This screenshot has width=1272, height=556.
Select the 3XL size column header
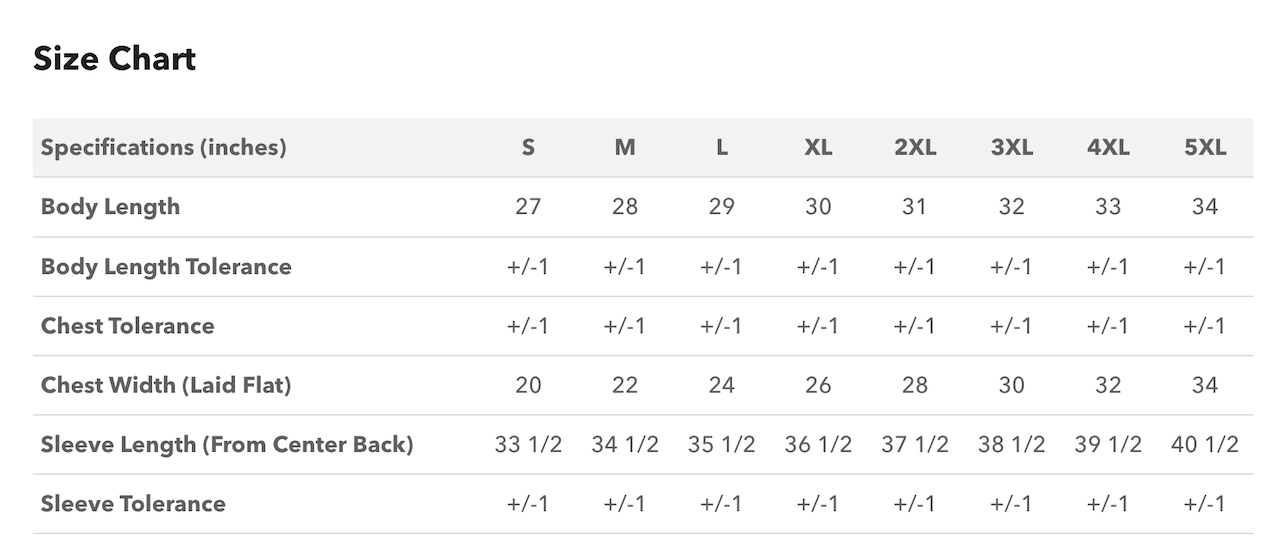tap(1011, 148)
